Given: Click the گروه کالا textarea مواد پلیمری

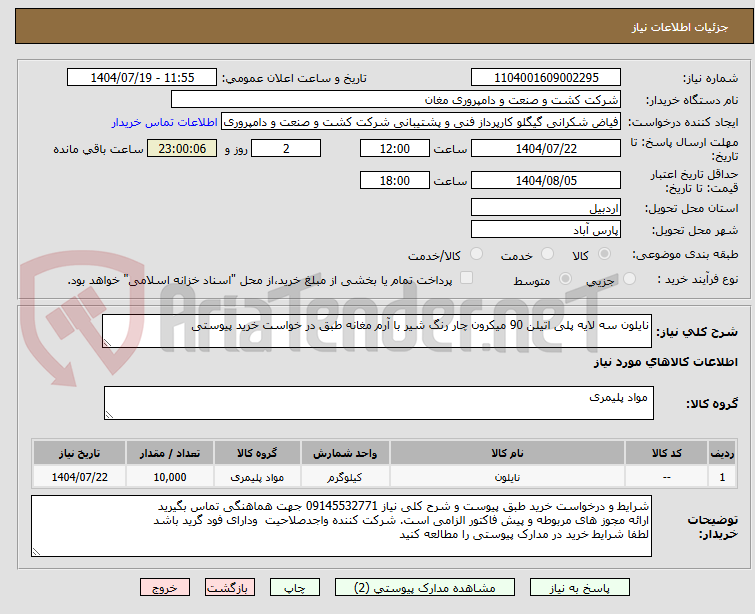Looking at the screenshot, I should point(378,403).
